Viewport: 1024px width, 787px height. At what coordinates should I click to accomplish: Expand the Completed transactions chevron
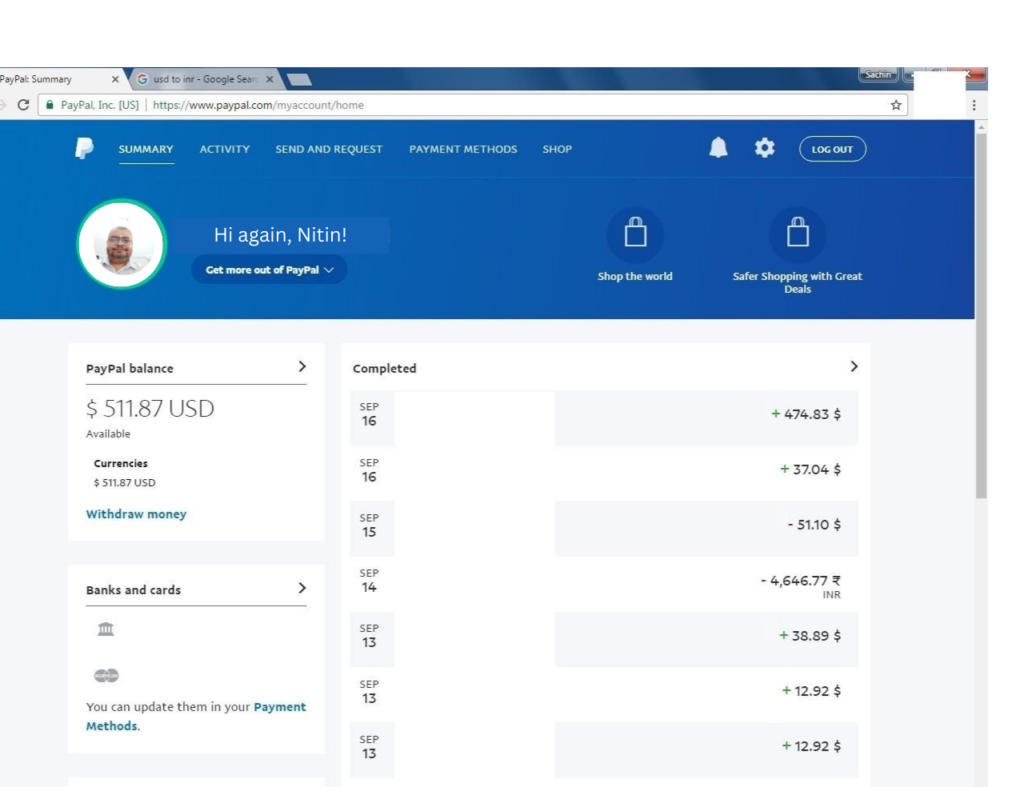click(854, 366)
